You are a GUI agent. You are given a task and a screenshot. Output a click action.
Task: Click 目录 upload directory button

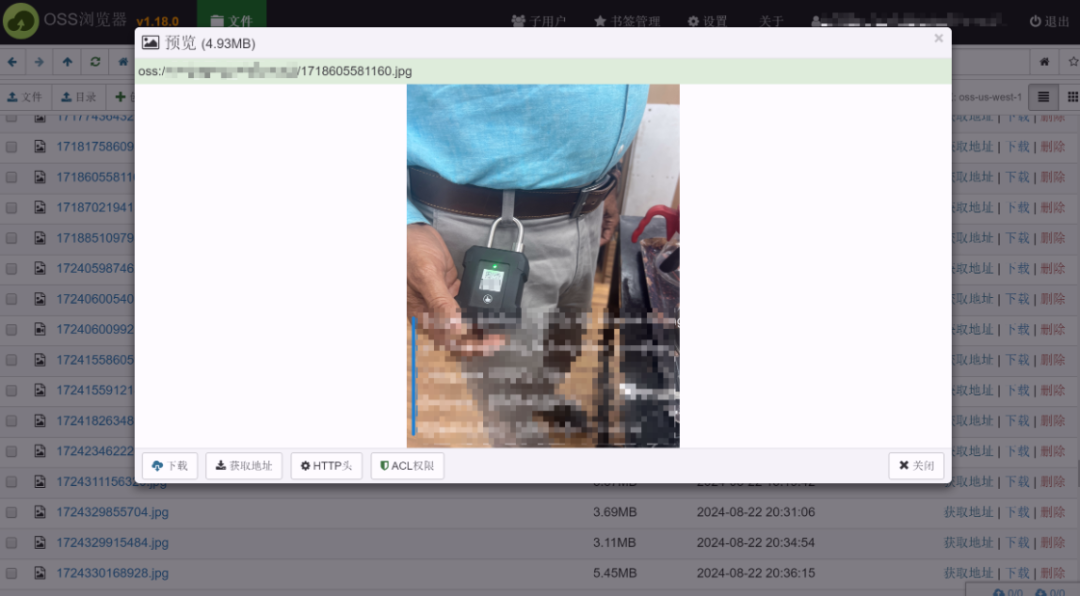coord(79,97)
